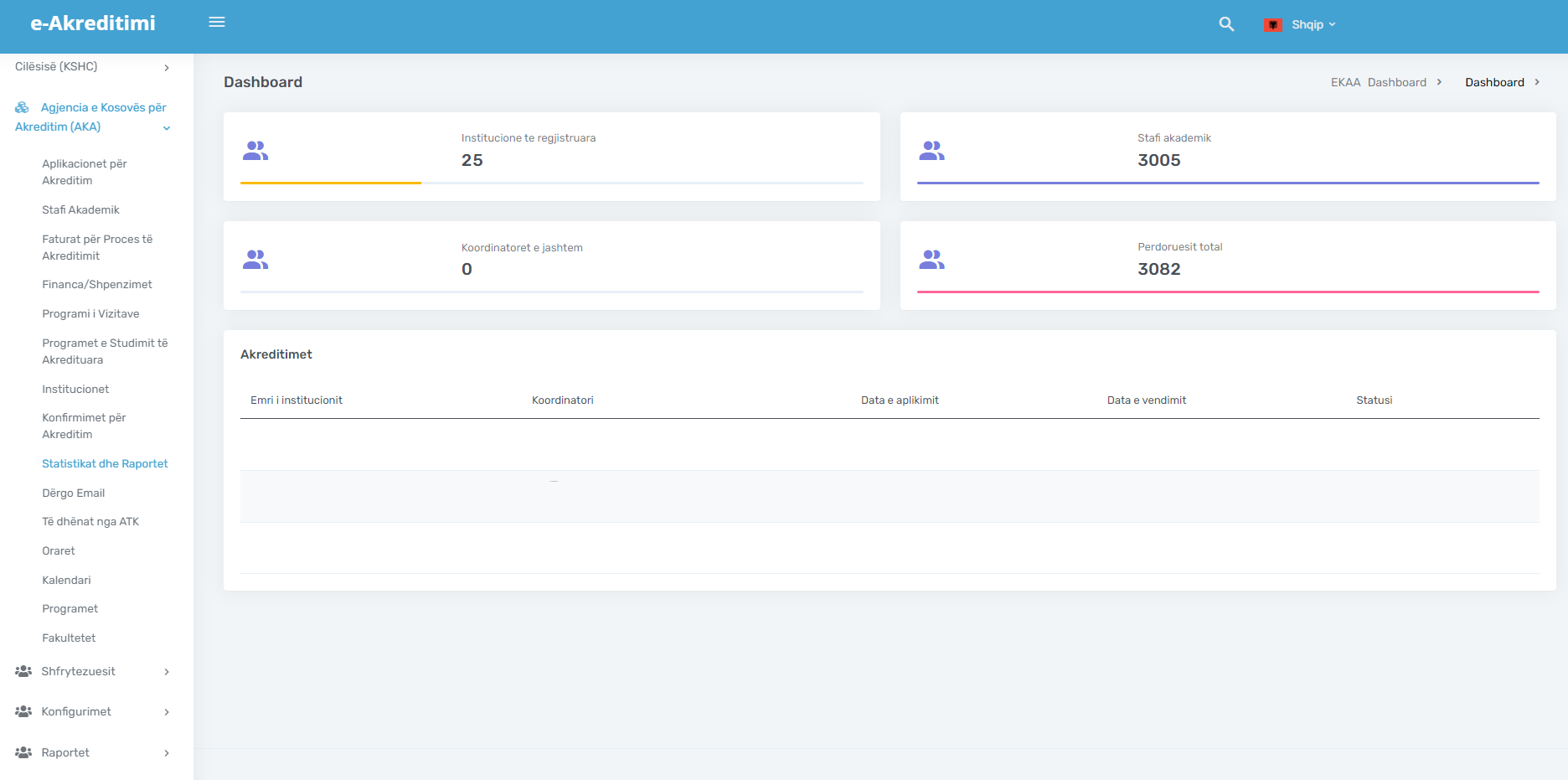
Task: Sort by Emri i institucionit column header
Action: tap(297, 400)
